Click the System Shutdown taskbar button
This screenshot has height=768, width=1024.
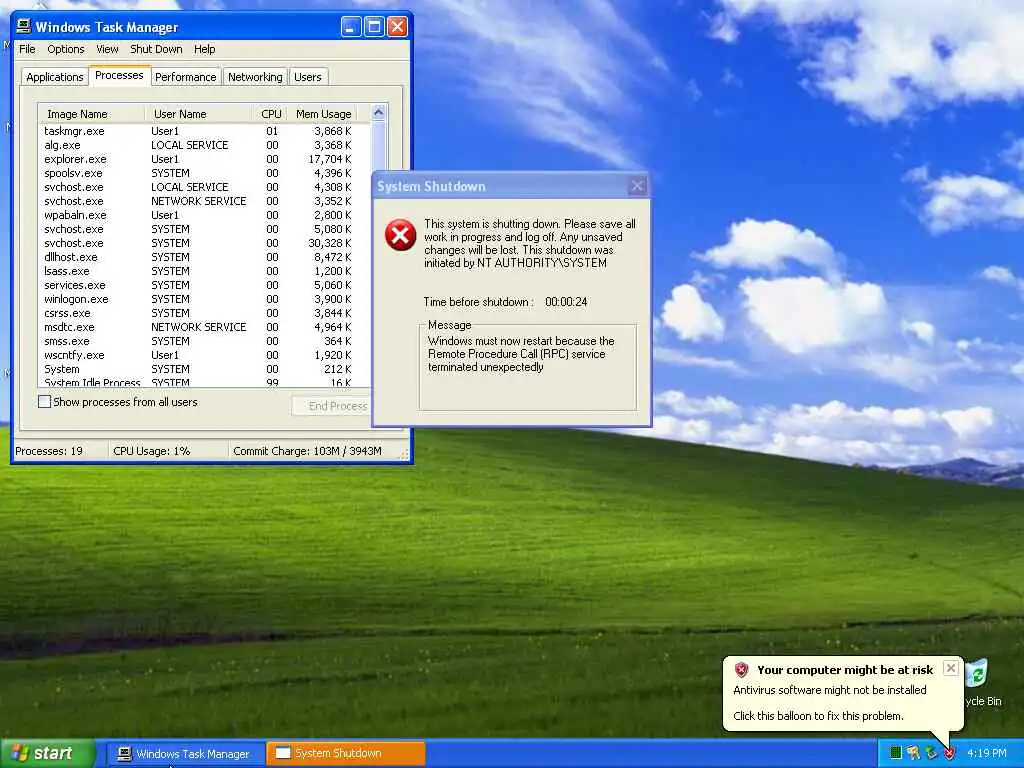click(346, 754)
